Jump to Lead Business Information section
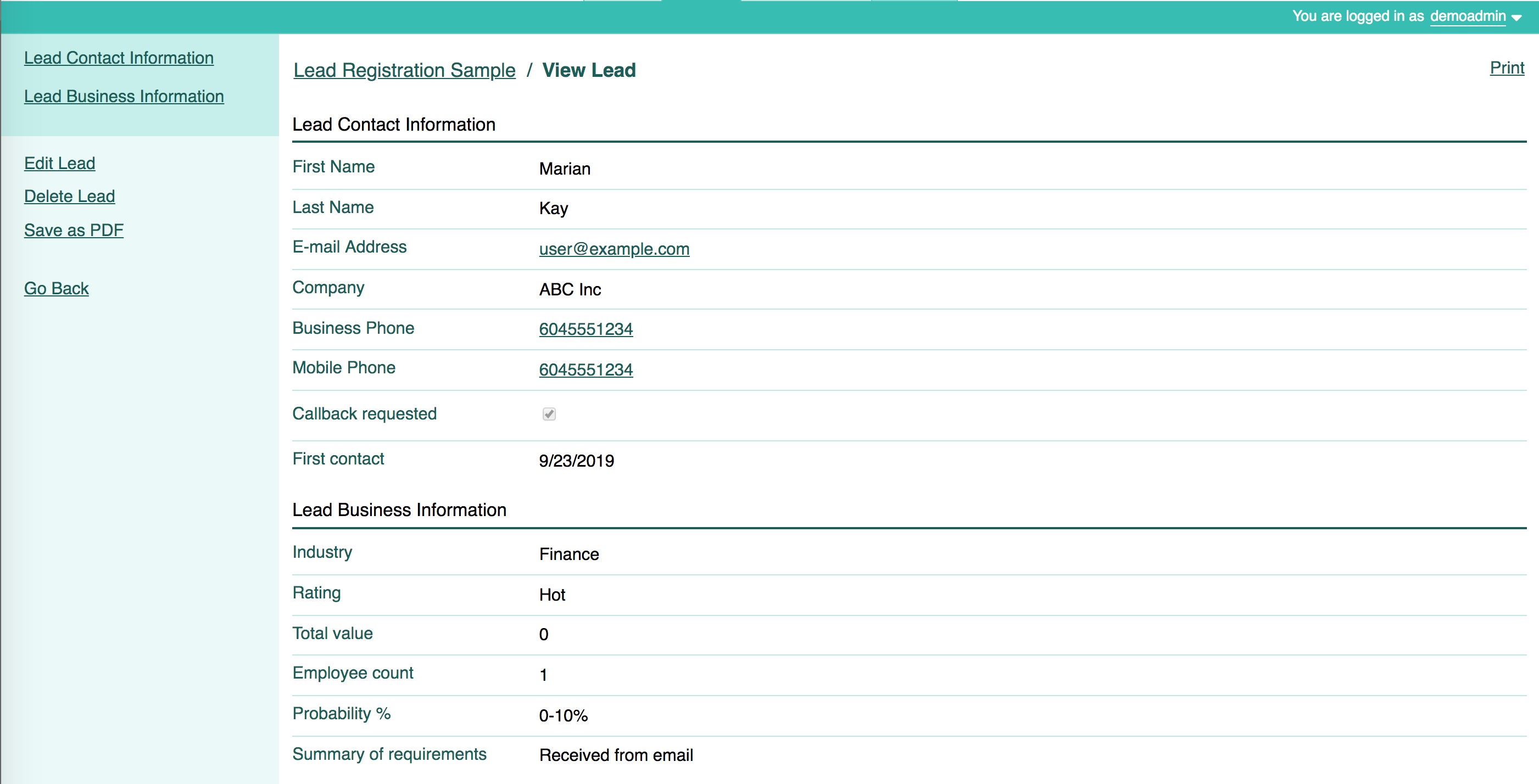The image size is (1539, 784). tap(124, 97)
